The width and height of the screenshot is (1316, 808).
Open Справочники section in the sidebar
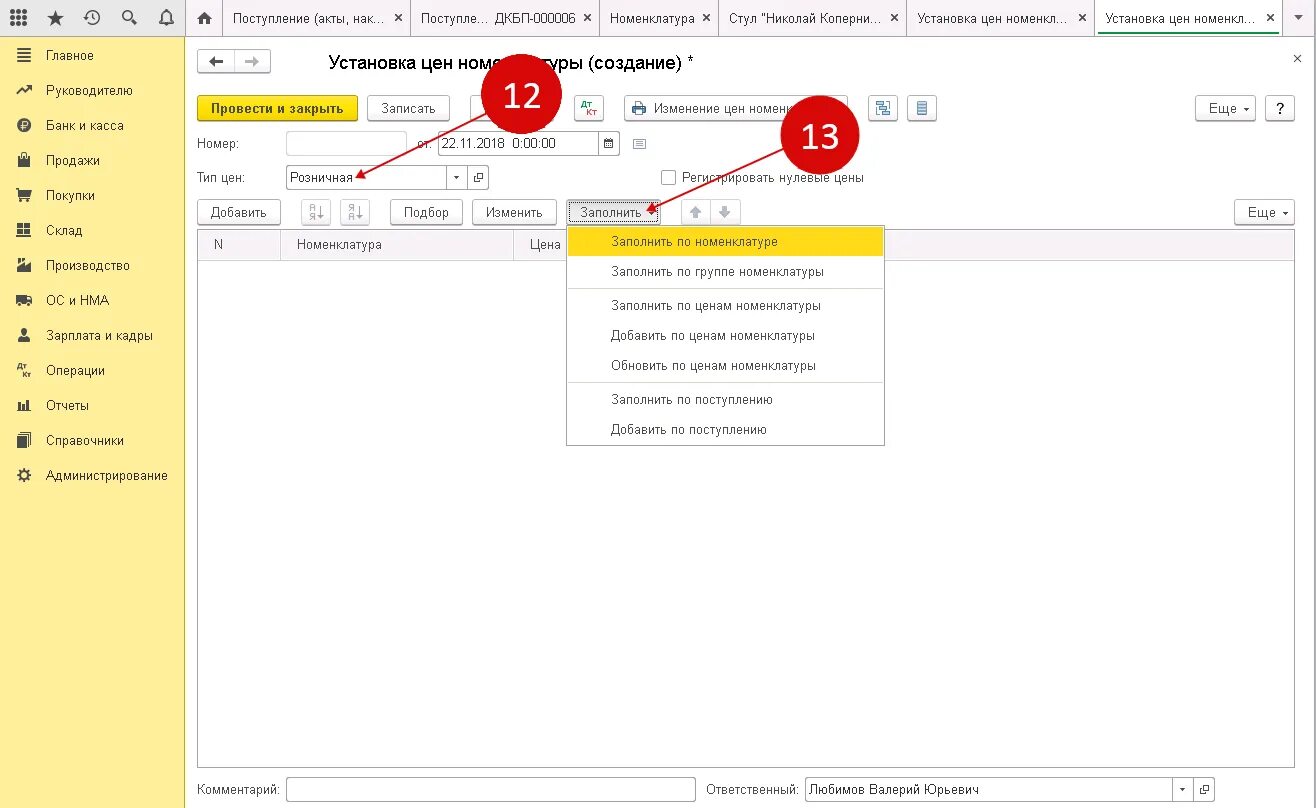pyautogui.click(x=92, y=440)
